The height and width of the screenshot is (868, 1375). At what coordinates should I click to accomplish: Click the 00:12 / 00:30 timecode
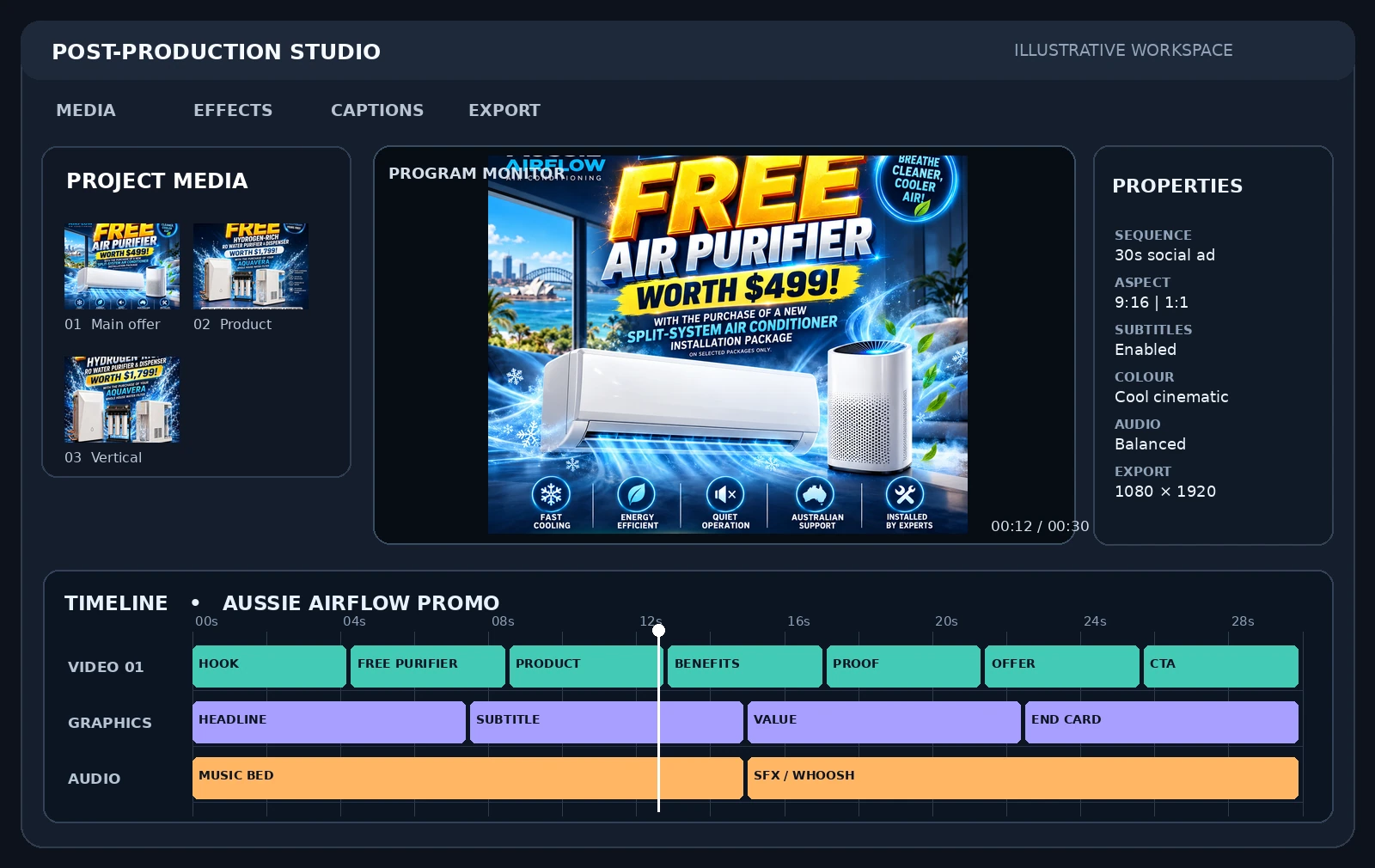(1040, 526)
